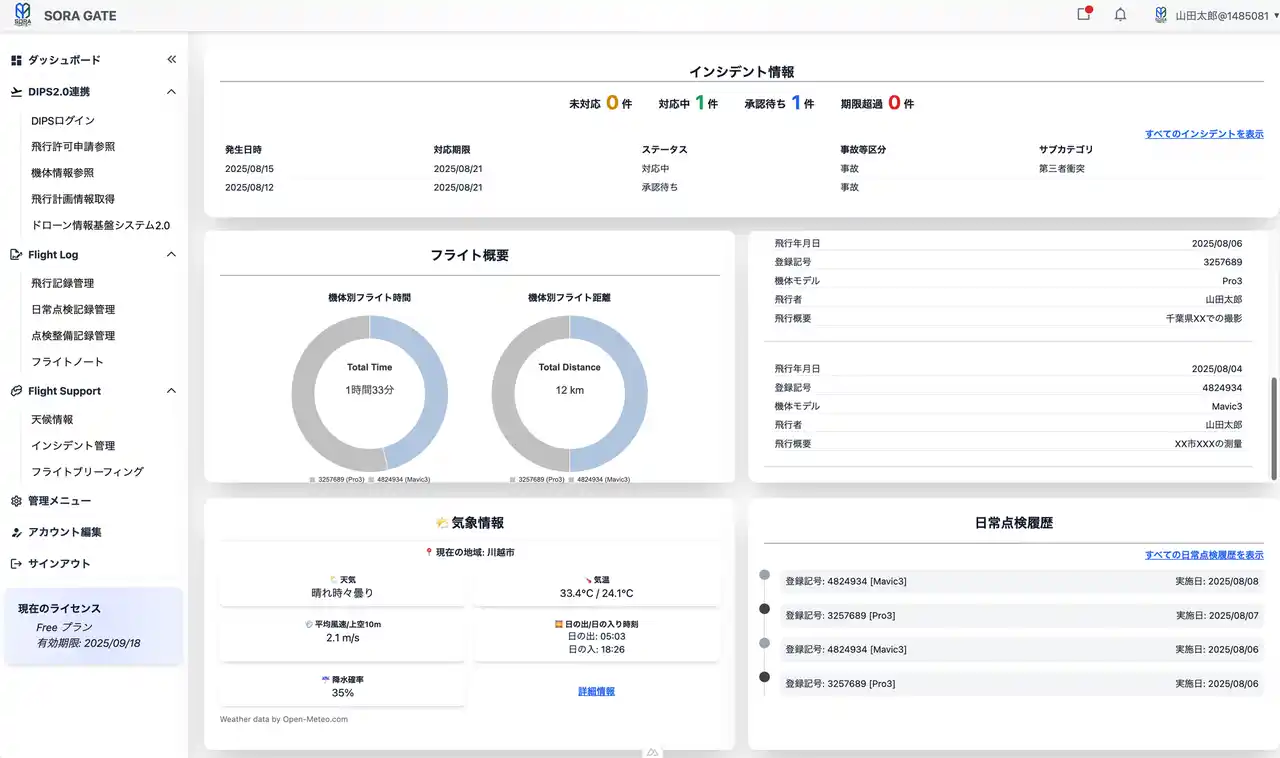Collapse the DIPS2.0連携 section
The height and width of the screenshot is (758, 1280).
[x=171, y=92]
